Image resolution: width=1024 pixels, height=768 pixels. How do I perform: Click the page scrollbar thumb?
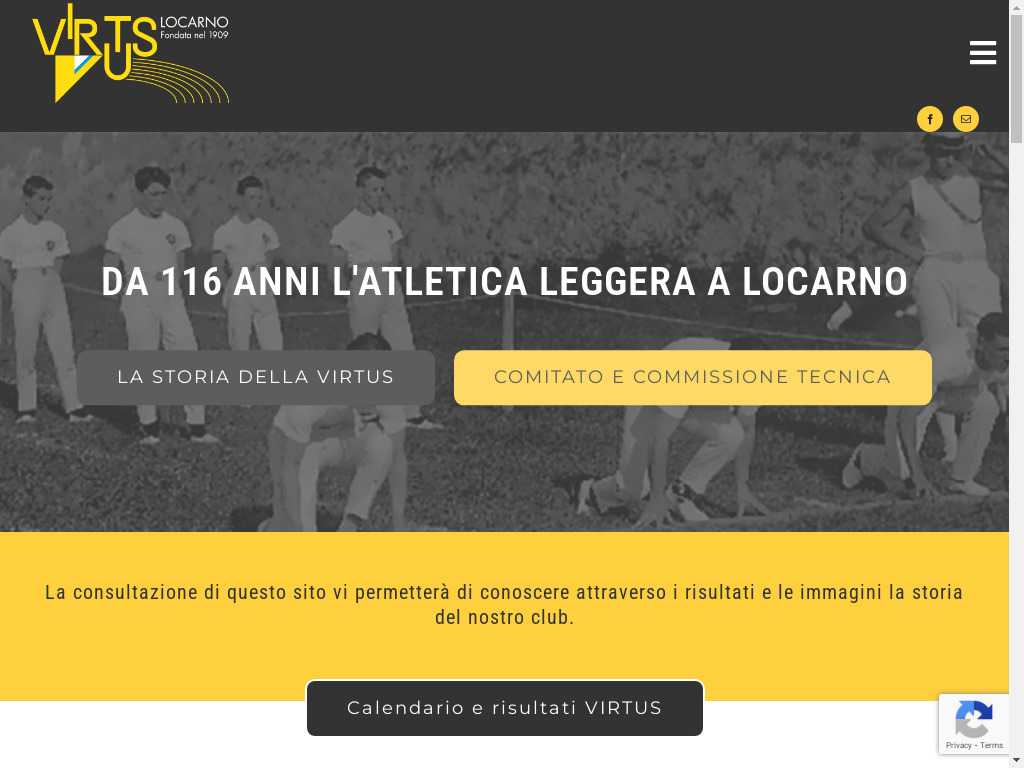[x=1016, y=78]
